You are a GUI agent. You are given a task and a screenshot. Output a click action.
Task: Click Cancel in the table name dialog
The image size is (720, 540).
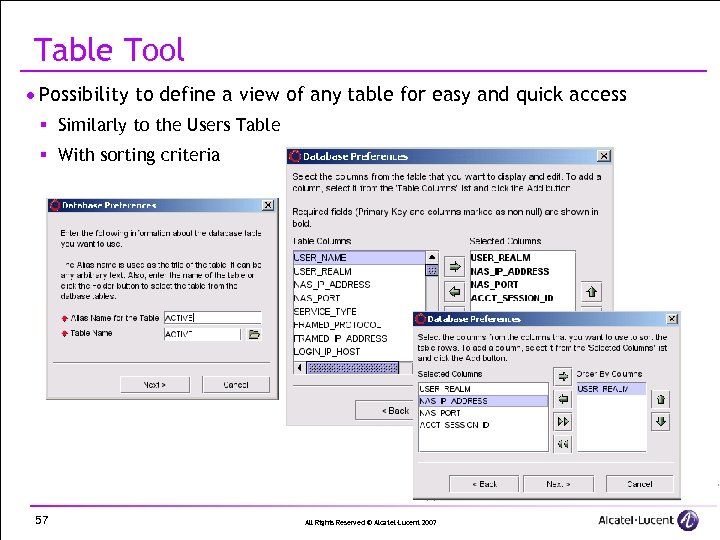(x=236, y=385)
